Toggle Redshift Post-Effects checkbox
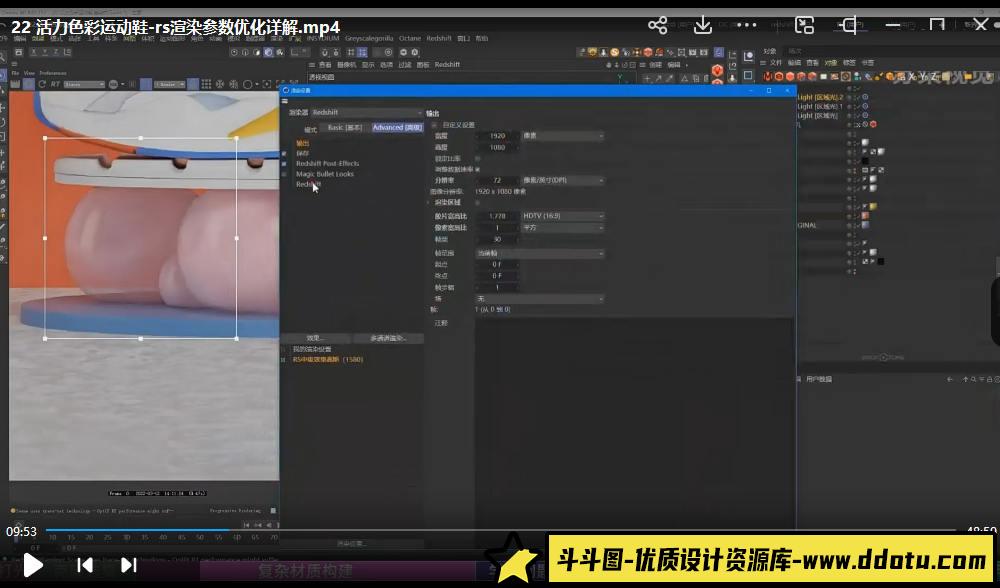The height and width of the screenshot is (588, 1000). pyautogui.click(x=284, y=164)
